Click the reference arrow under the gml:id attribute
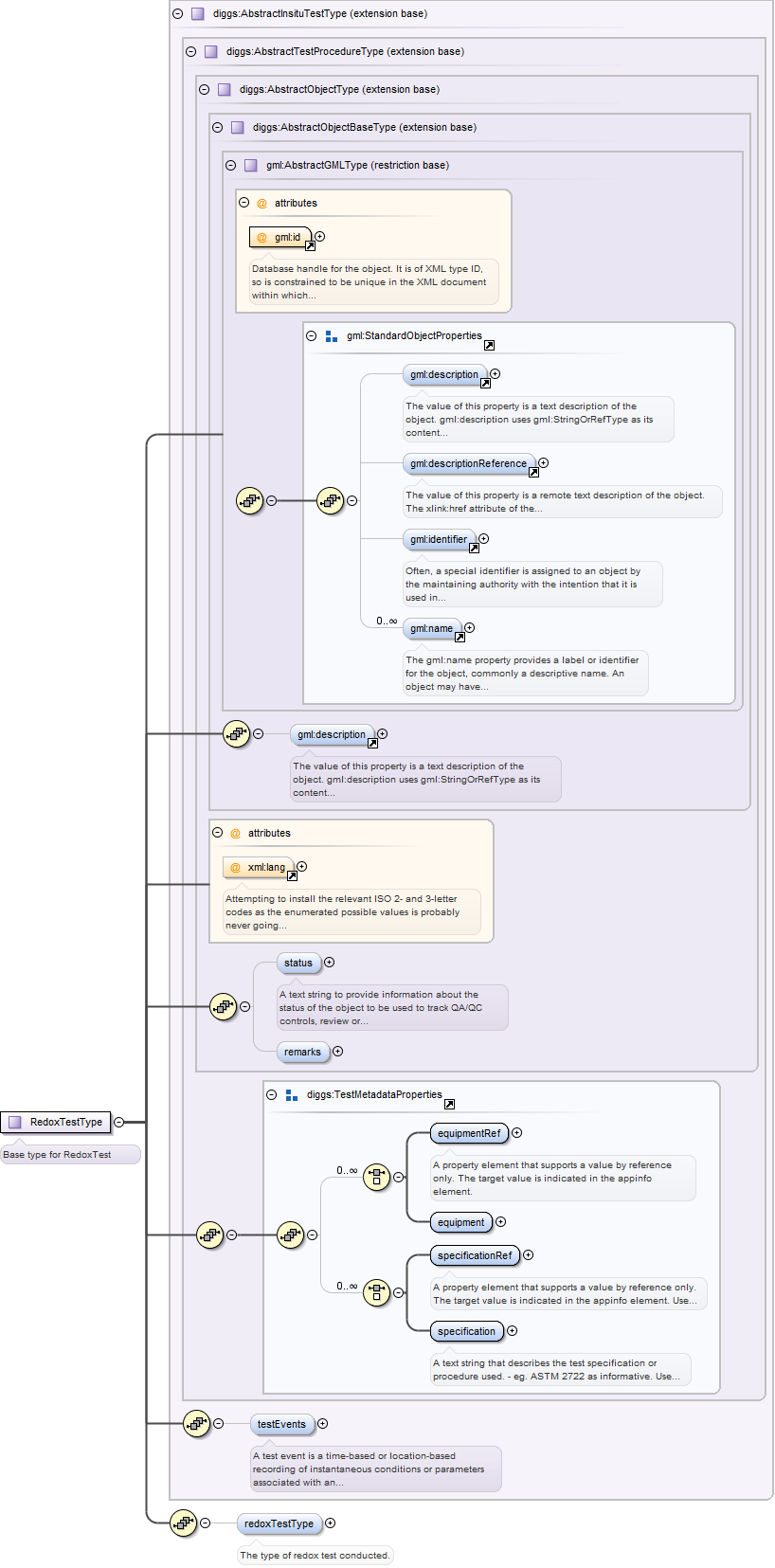Screen dimensions: 775x1568 point(310,246)
